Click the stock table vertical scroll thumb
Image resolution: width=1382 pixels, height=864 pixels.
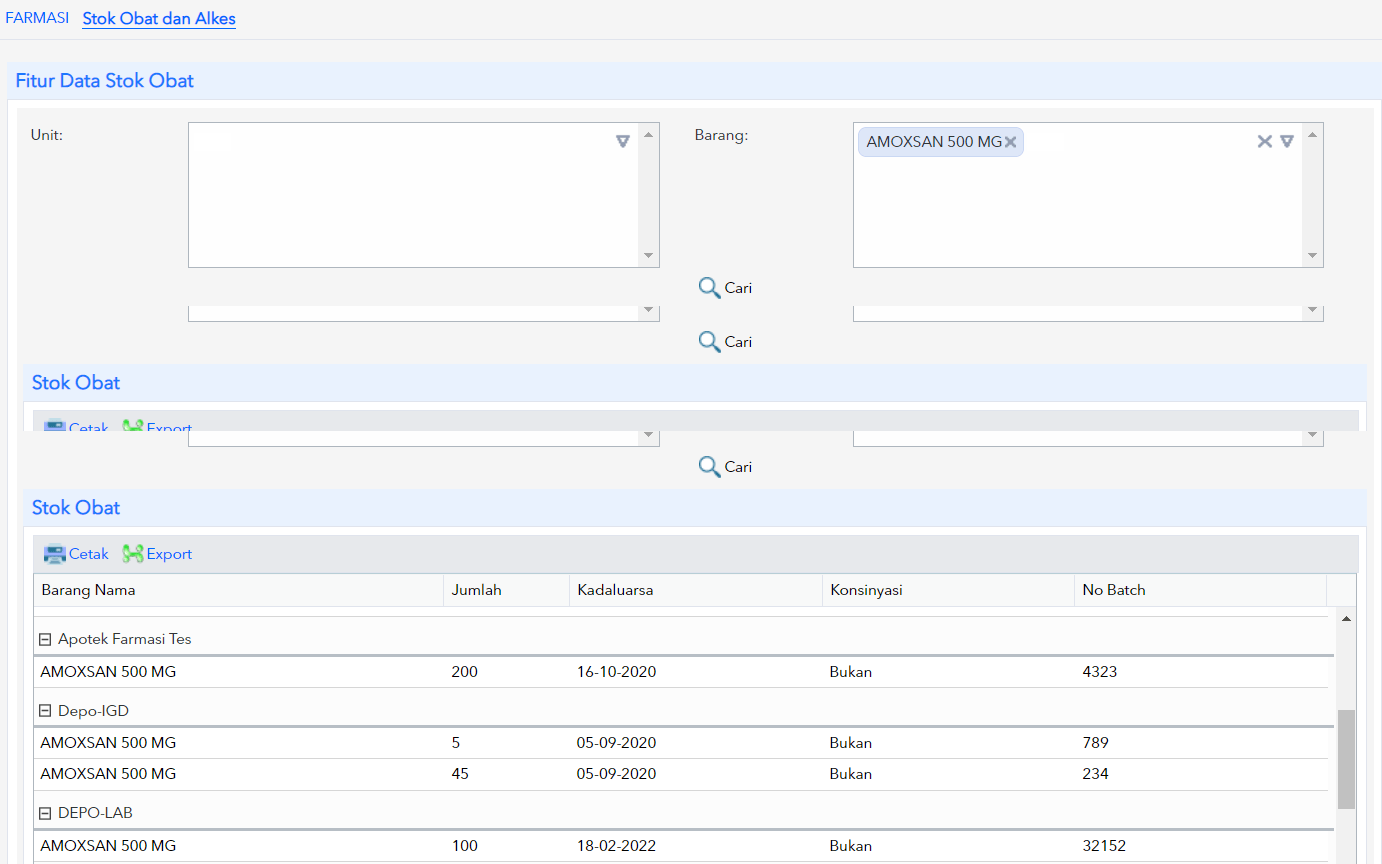1346,759
